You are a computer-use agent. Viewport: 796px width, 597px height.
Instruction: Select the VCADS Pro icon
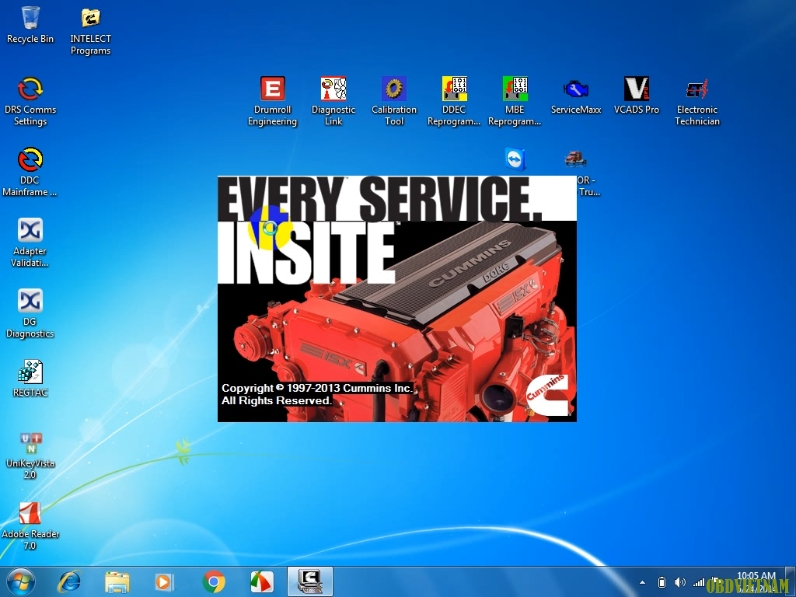pos(636,96)
